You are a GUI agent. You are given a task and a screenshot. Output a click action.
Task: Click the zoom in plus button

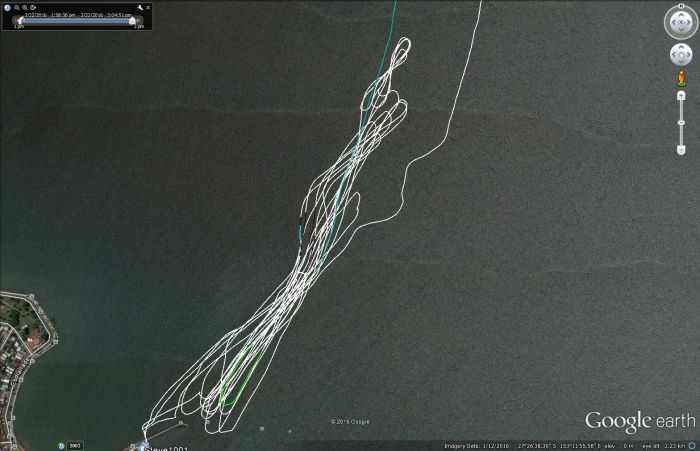click(x=680, y=97)
